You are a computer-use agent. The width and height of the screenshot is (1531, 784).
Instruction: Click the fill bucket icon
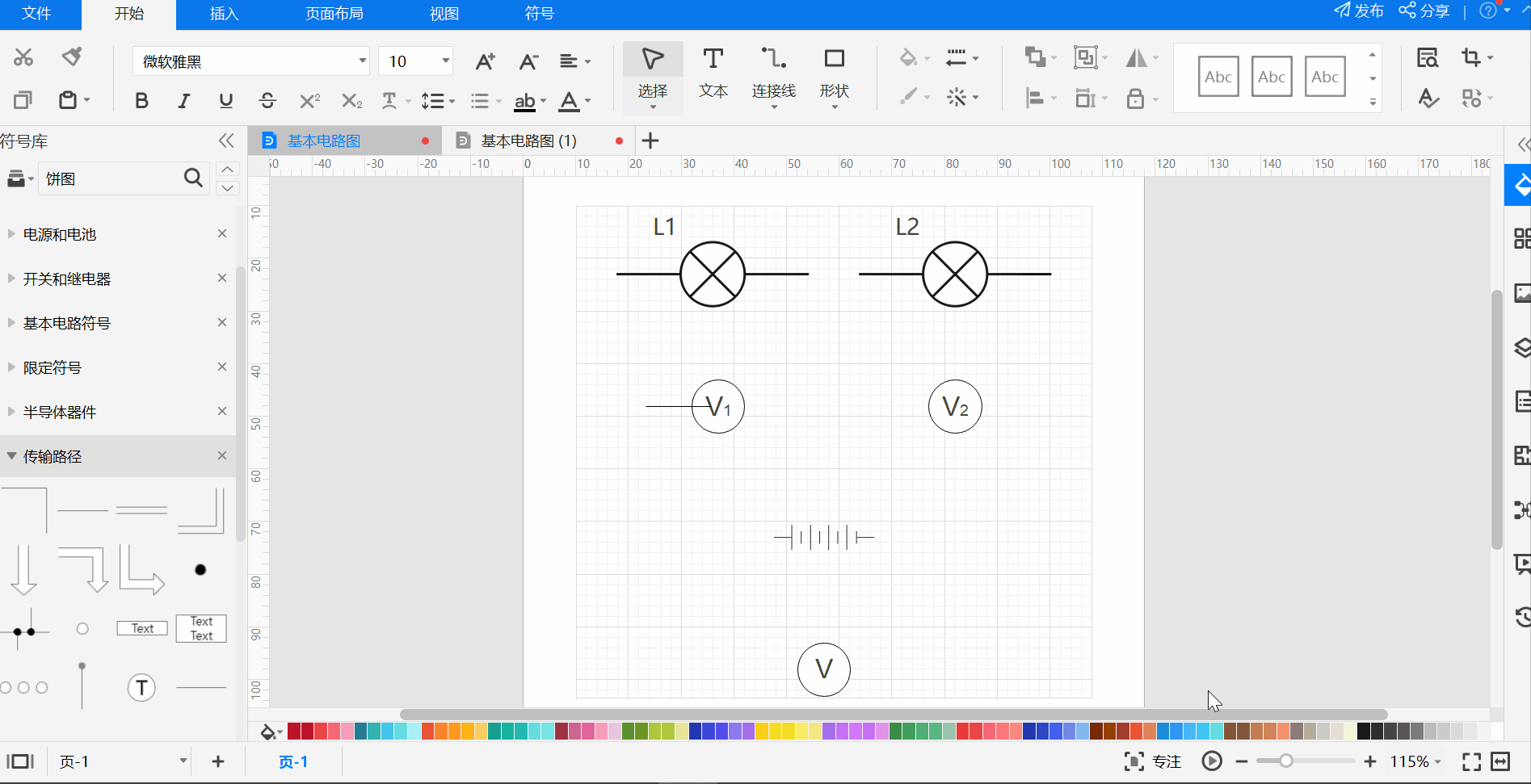908,57
